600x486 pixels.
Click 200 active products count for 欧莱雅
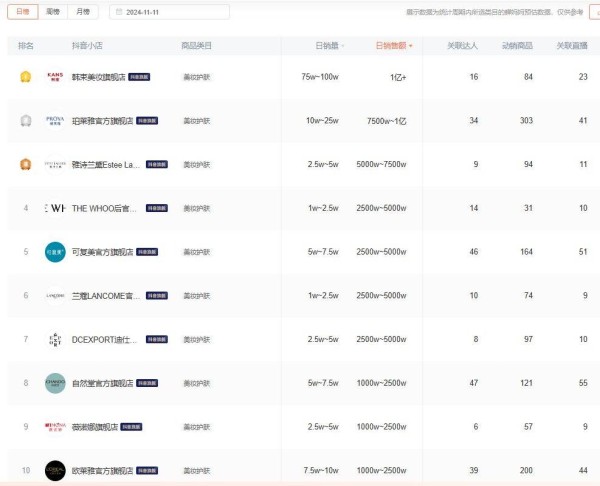click(526, 470)
